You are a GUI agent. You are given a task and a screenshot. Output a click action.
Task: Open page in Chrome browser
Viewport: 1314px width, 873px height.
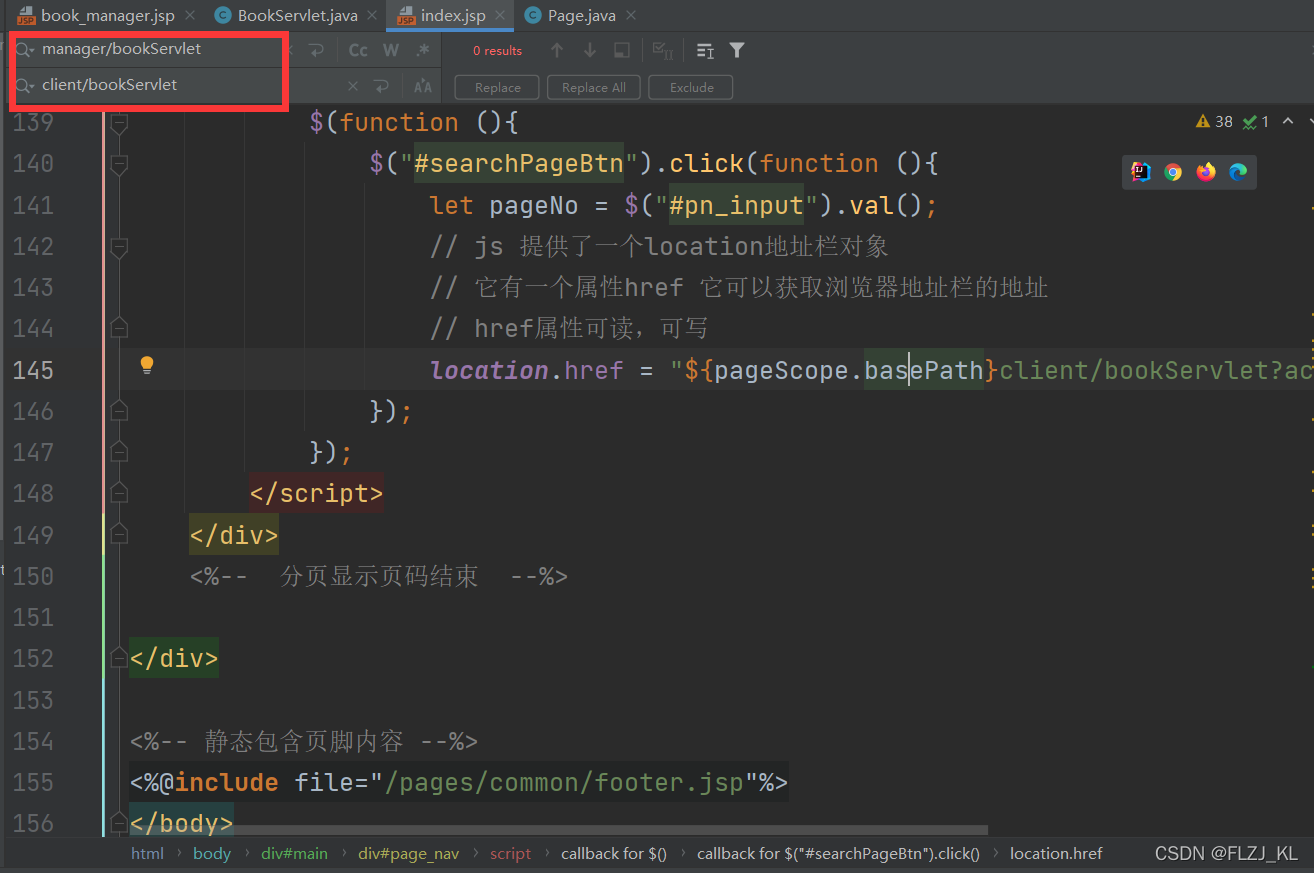tap(1173, 172)
